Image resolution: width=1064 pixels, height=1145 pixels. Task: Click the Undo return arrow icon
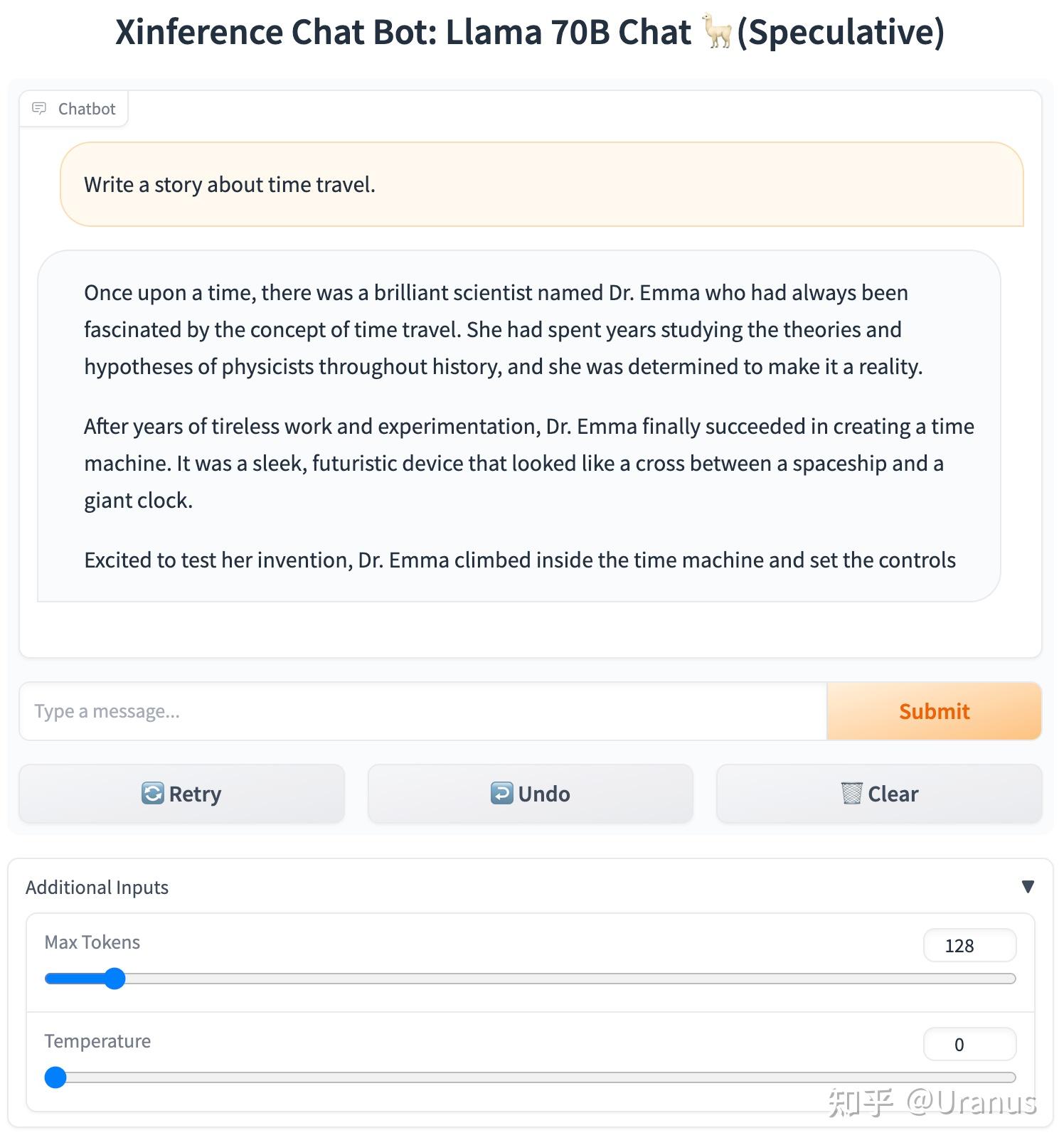[501, 793]
